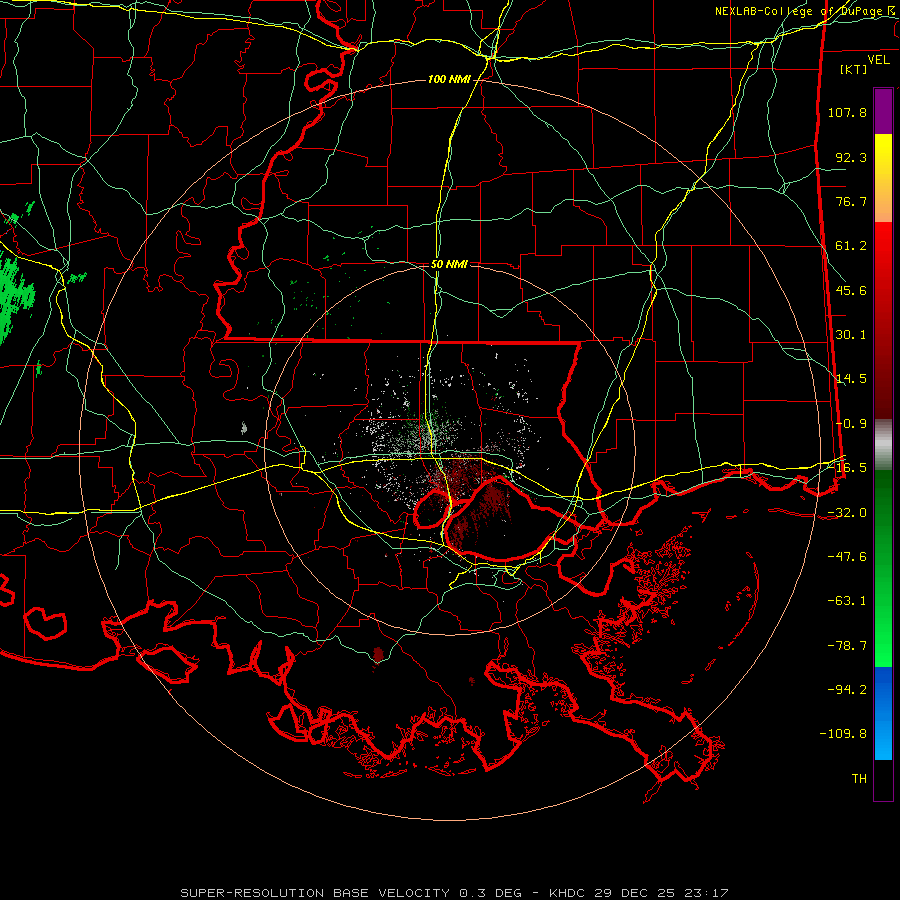Select the -63.1 legend value
This screenshot has height=900, width=900.
click(x=847, y=601)
